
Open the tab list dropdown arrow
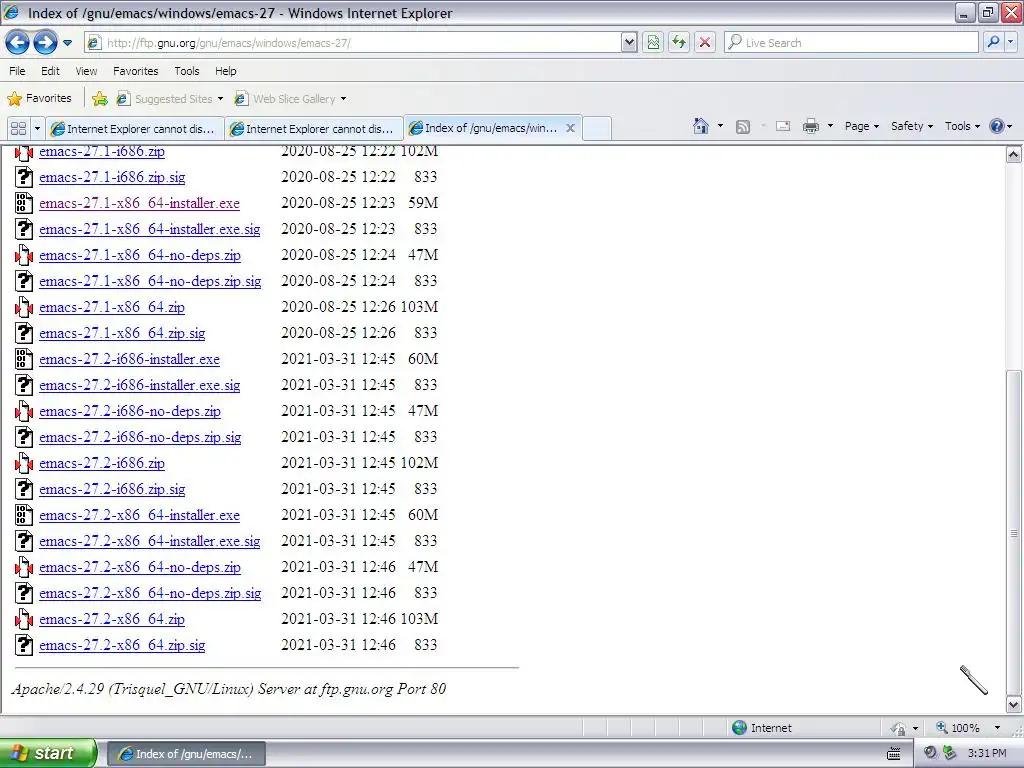pos(37,129)
